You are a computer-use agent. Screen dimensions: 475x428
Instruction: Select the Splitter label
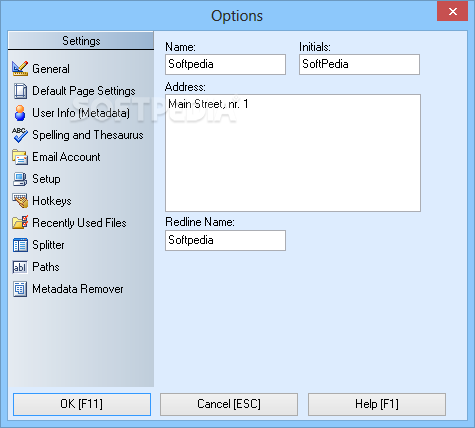[48, 245]
